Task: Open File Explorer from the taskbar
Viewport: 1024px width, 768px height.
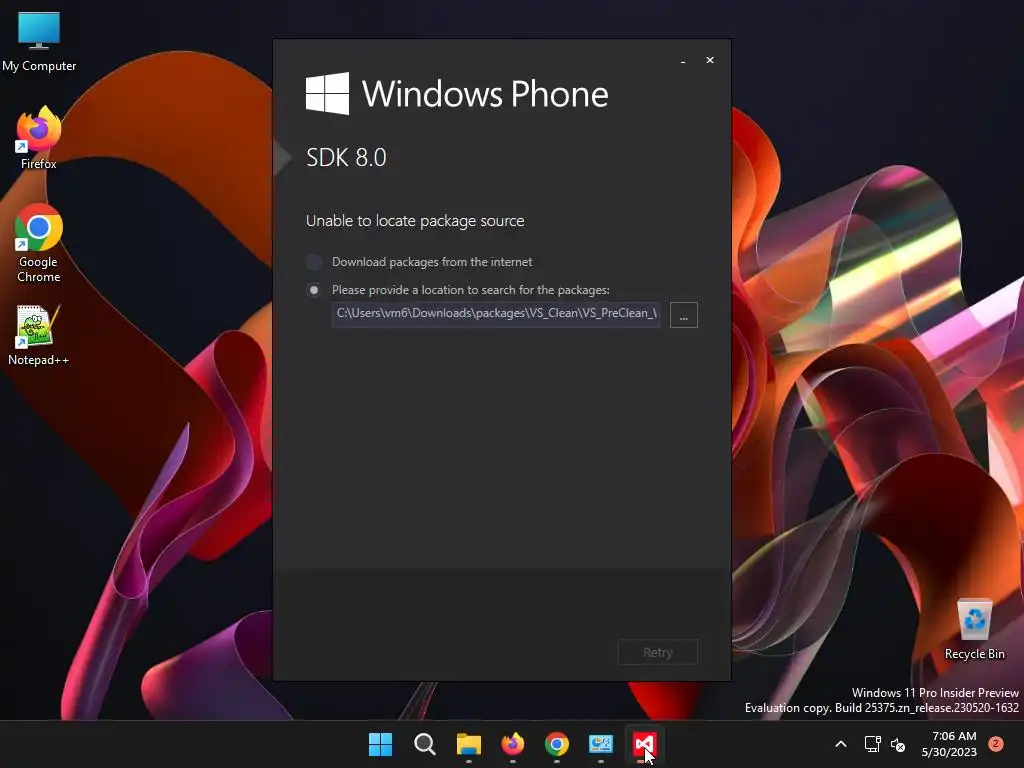Action: tap(469, 744)
